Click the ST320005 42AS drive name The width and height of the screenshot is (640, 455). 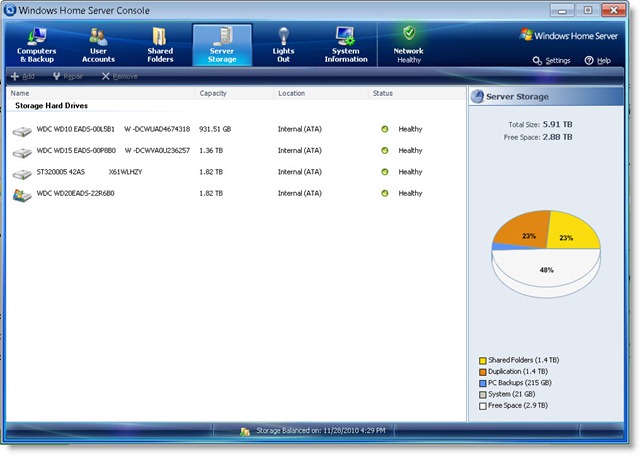coord(60,172)
